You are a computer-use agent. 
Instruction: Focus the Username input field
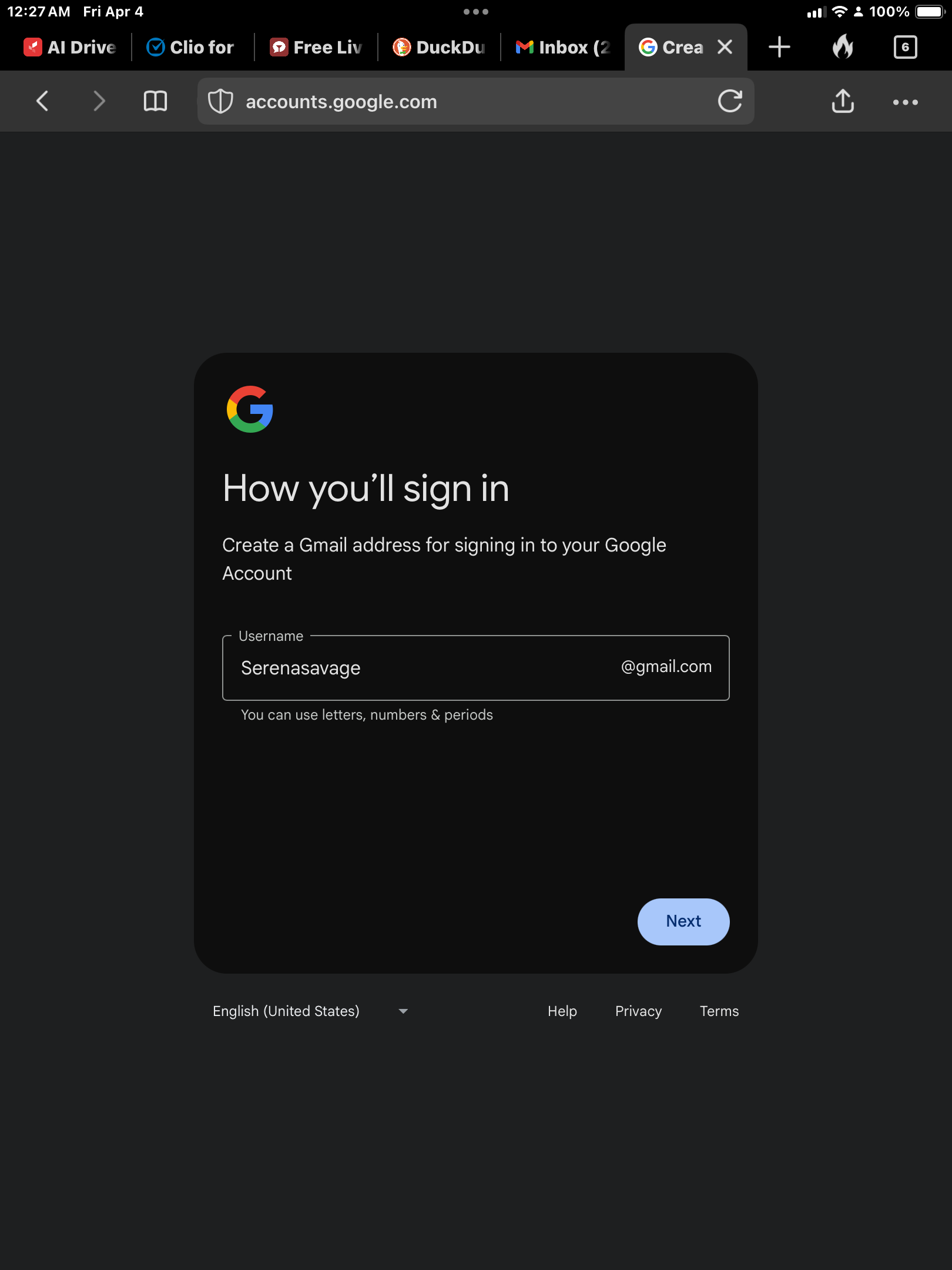click(475, 668)
